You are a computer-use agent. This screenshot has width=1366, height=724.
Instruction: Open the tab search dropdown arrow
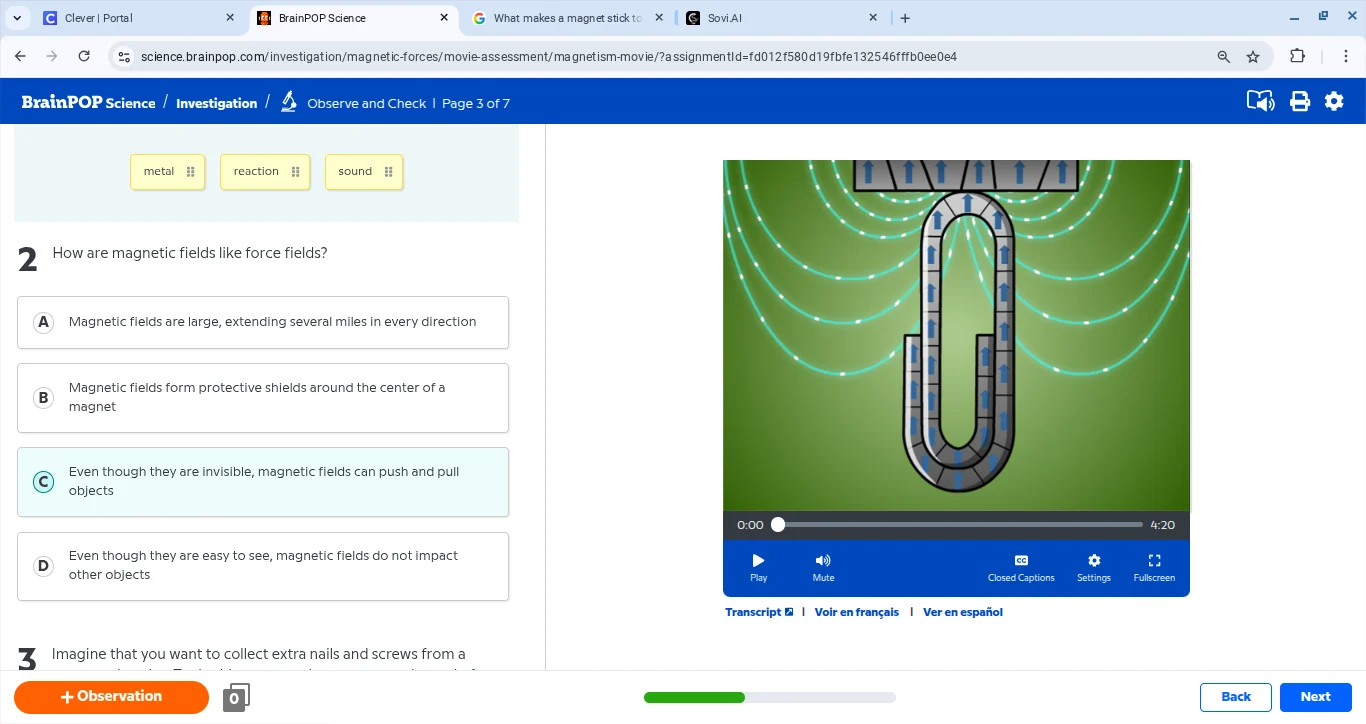[17, 18]
